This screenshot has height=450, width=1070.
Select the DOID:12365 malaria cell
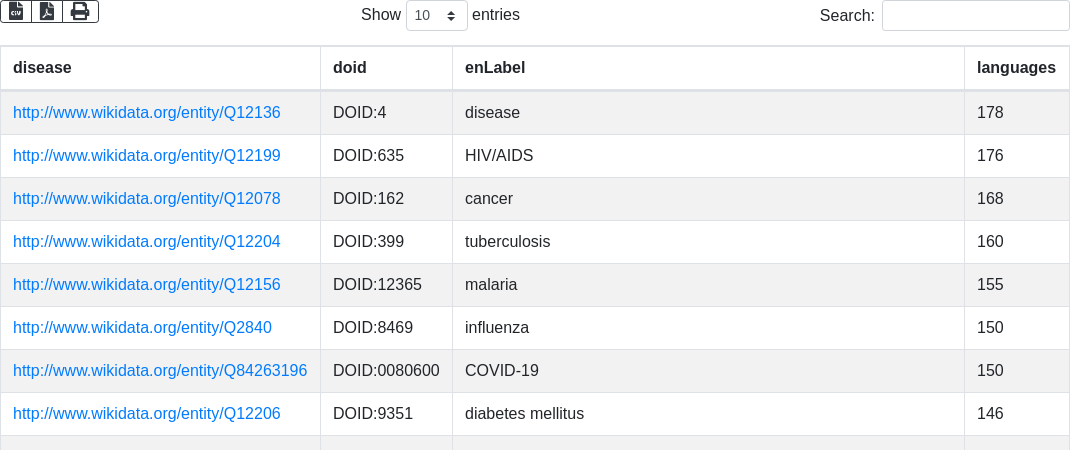pos(386,285)
